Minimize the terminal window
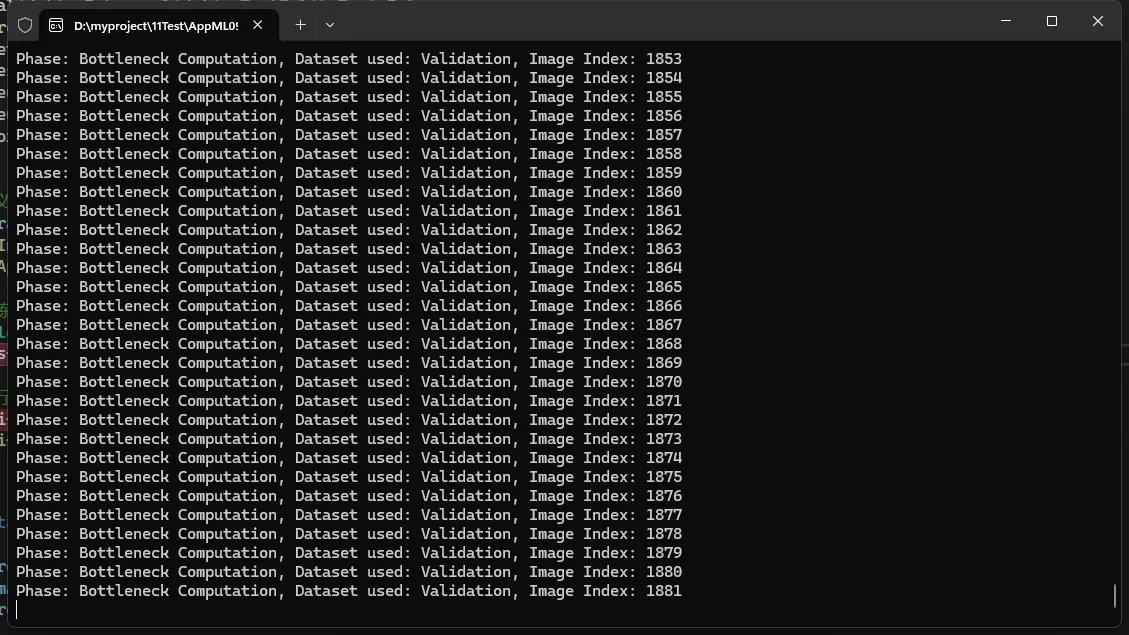The width and height of the screenshot is (1129, 635). pyautogui.click(x=1005, y=21)
